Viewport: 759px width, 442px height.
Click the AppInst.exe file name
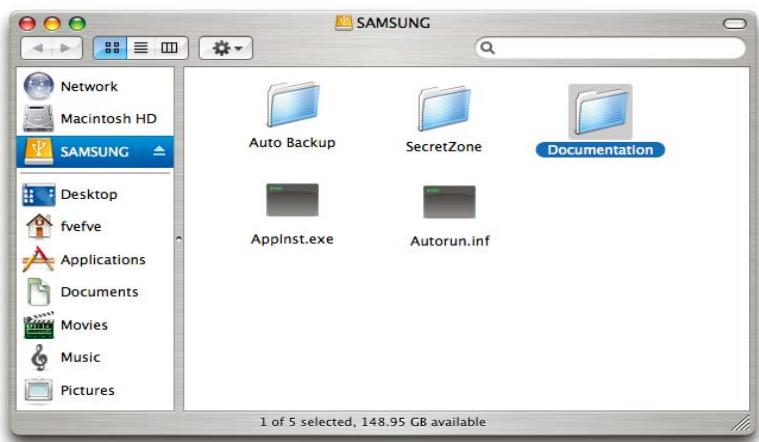point(292,239)
